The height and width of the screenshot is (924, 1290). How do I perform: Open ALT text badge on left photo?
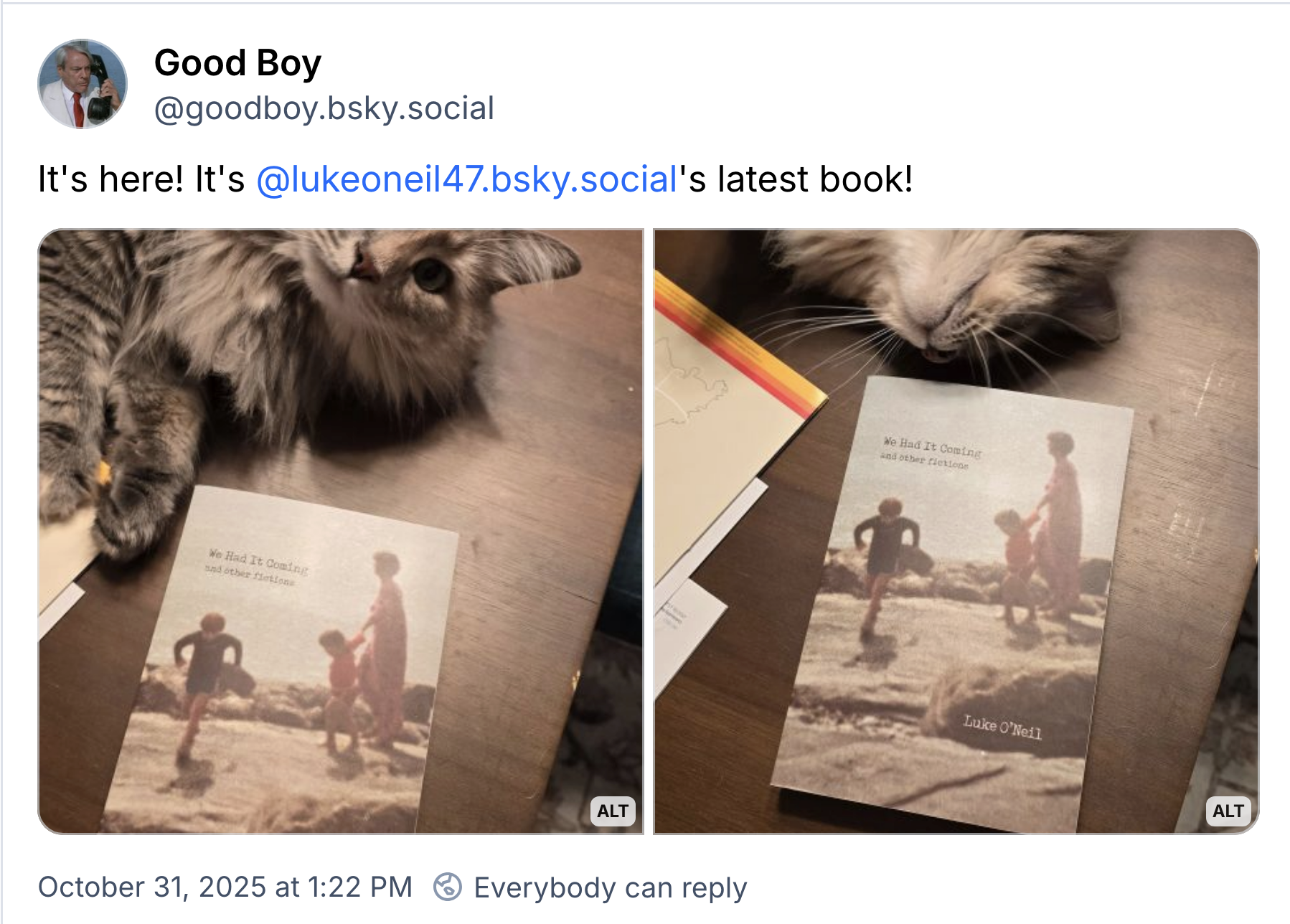coord(612,811)
